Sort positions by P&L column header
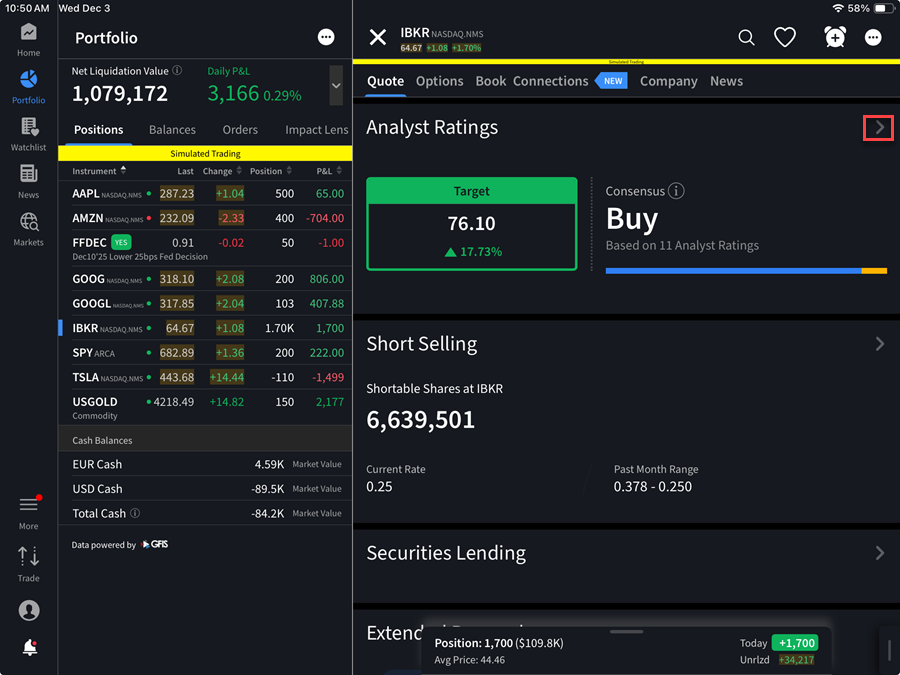Viewport: 900px width, 675px height. (327, 171)
